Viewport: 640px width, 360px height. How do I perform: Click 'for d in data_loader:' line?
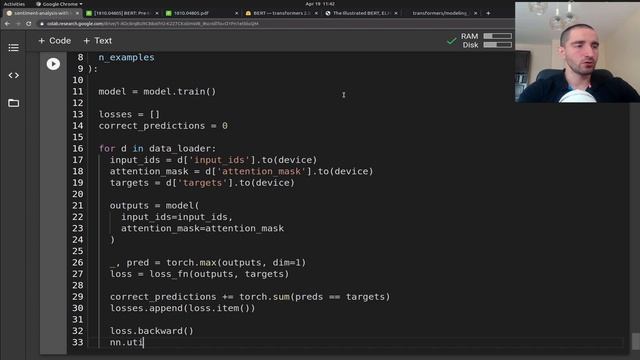click(157, 149)
